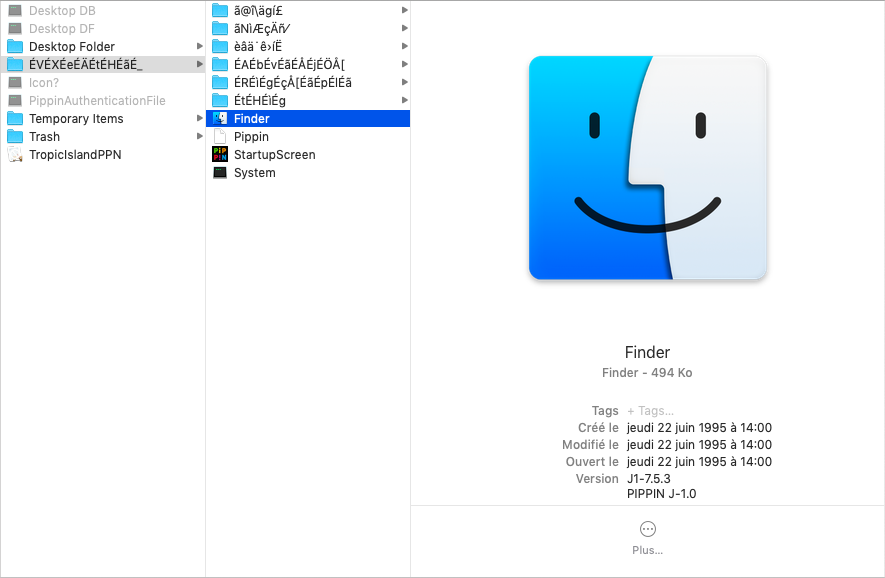Select the Desktop DB name
The height and width of the screenshot is (578, 885).
(62, 10)
